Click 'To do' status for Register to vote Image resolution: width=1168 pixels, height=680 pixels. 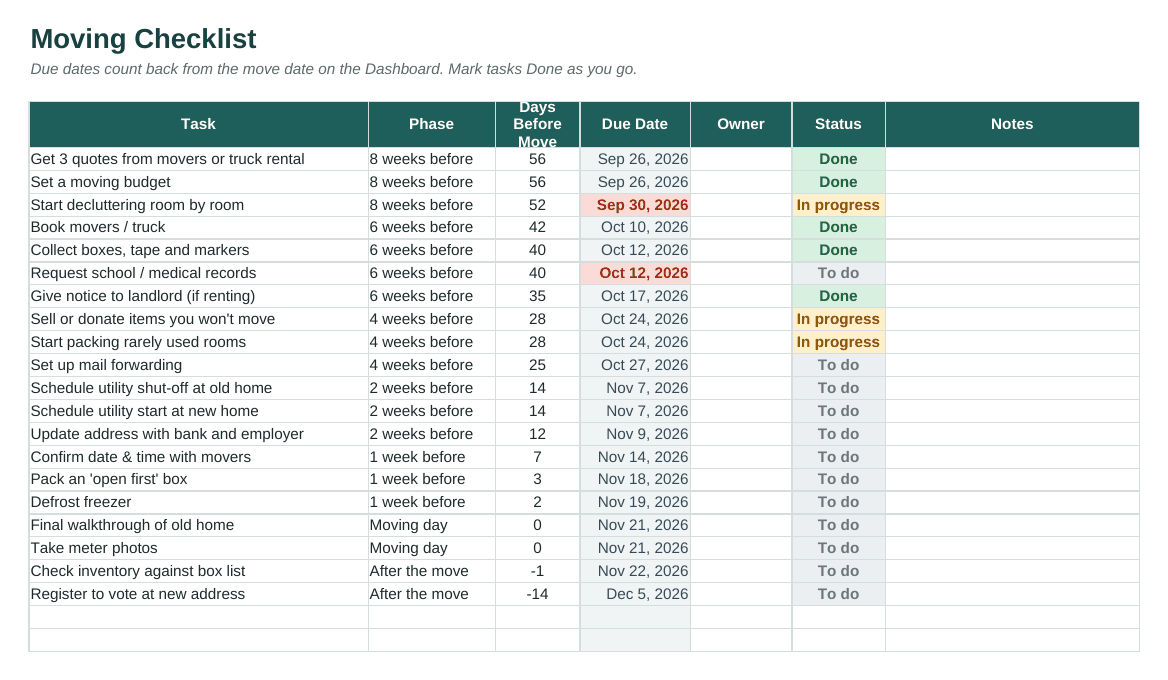[x=838, y=595]
